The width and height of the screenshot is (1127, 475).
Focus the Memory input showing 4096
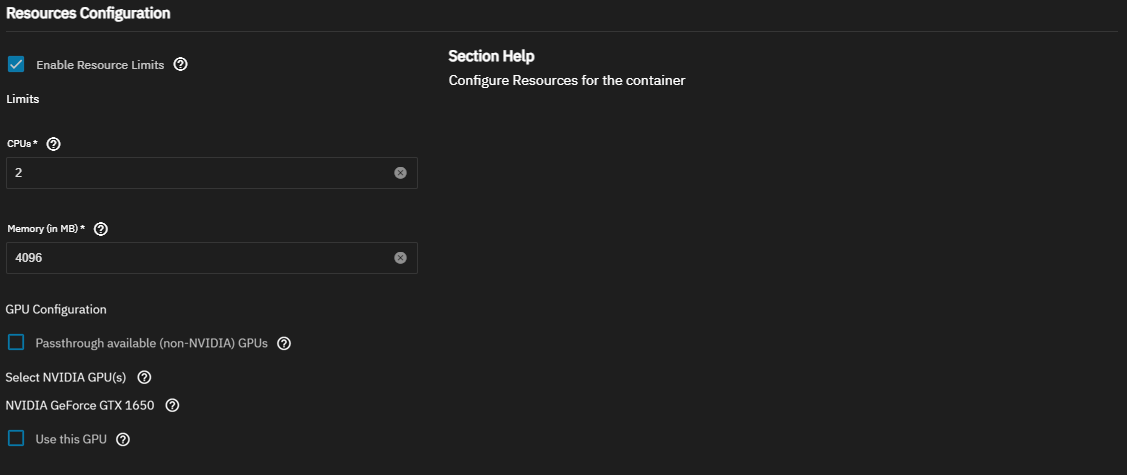[200, 258]
